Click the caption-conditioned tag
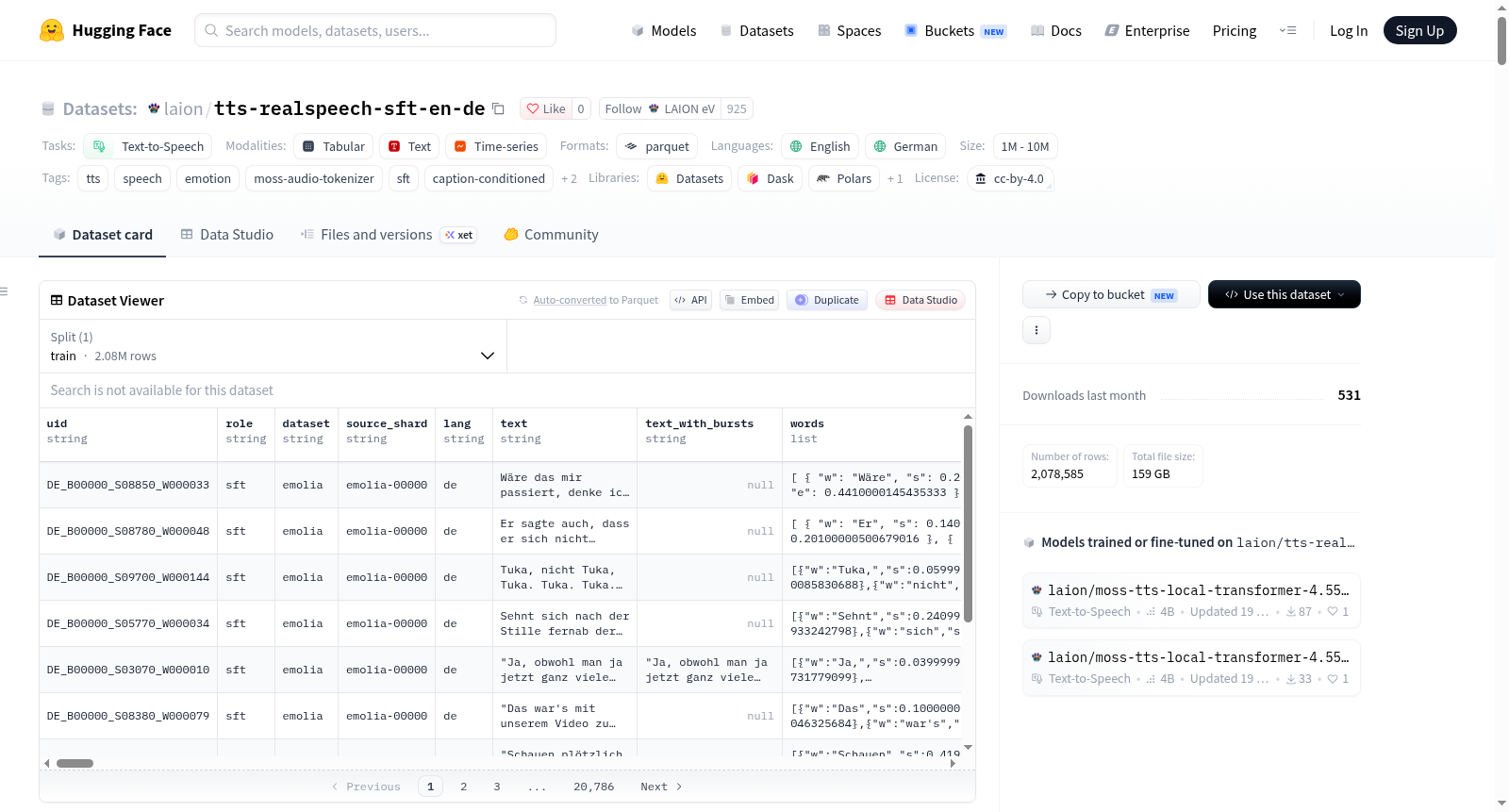Viewport: 1509px width, 812px height. tap(489, 178)
